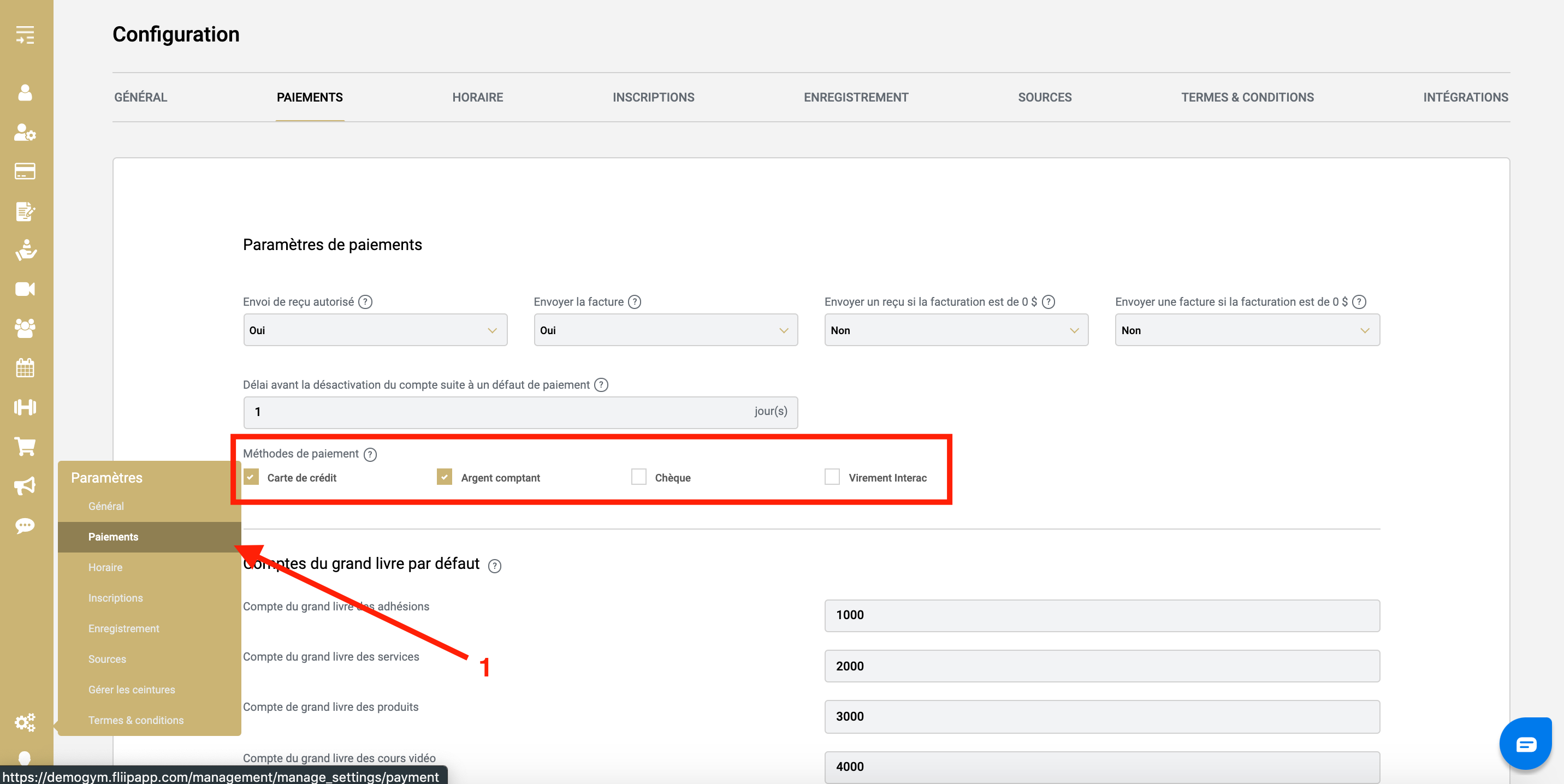The image size is (1564, 784).
Task: Open the megaphone marketing icon
Action: point(25,485)
